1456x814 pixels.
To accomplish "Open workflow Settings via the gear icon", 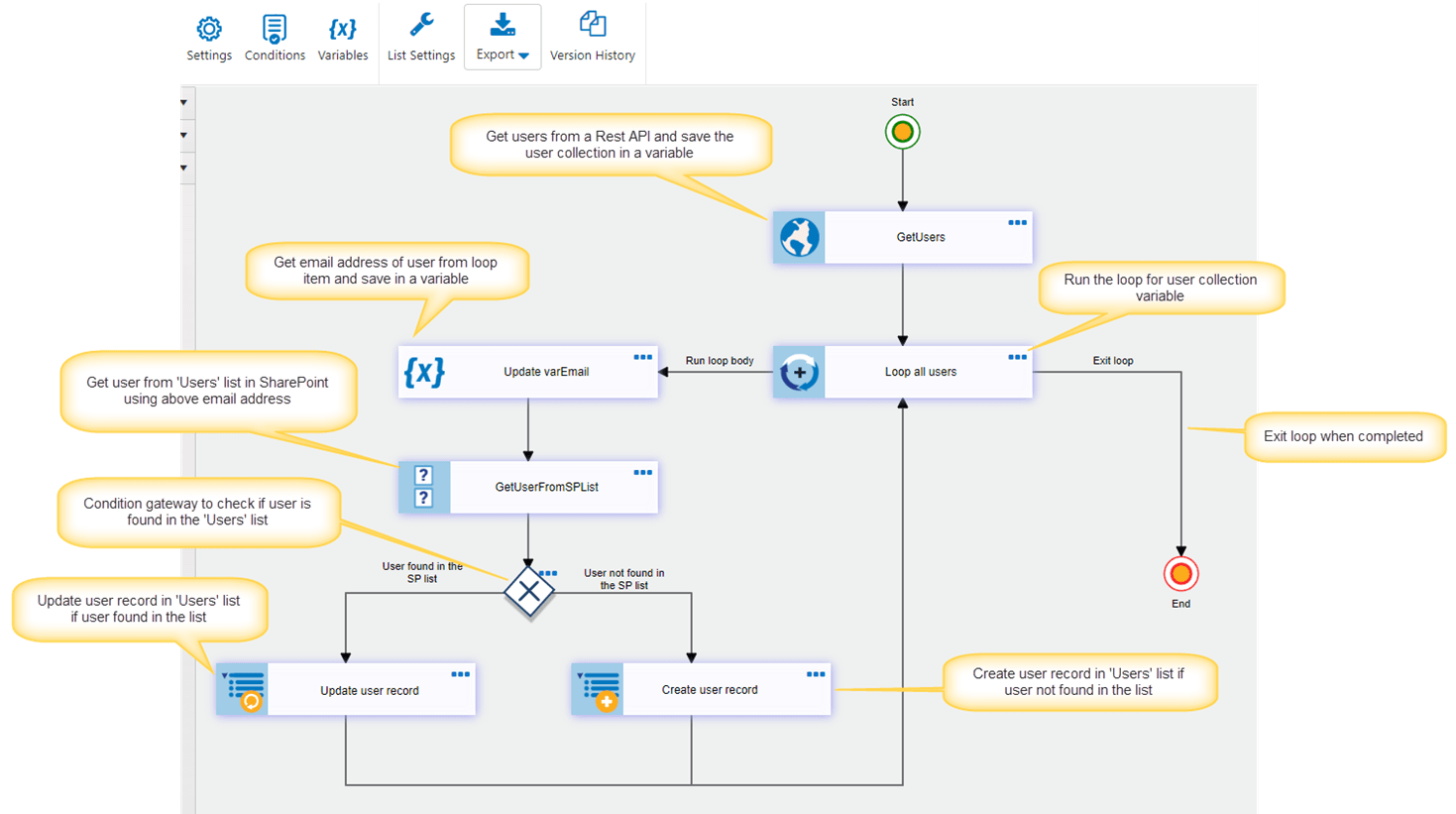I will pos(208,30).
